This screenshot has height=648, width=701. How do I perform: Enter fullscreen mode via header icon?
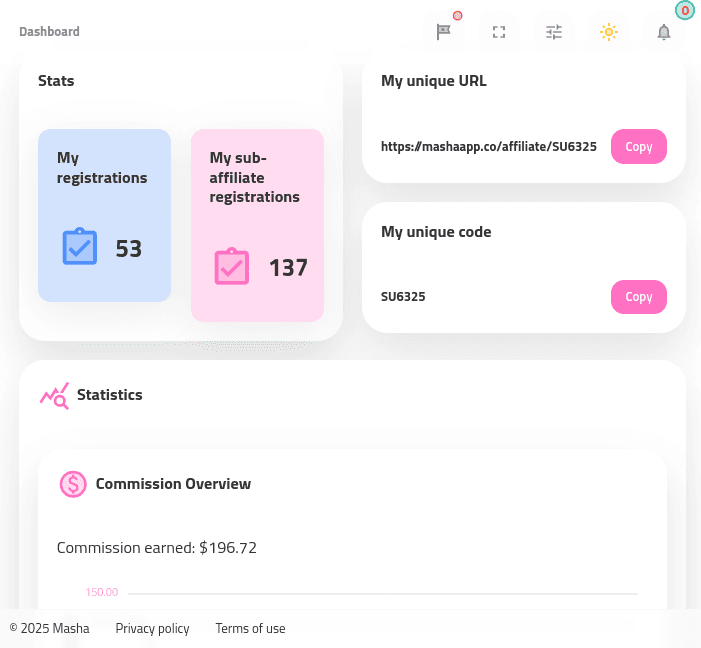click(x=499, y=32)
